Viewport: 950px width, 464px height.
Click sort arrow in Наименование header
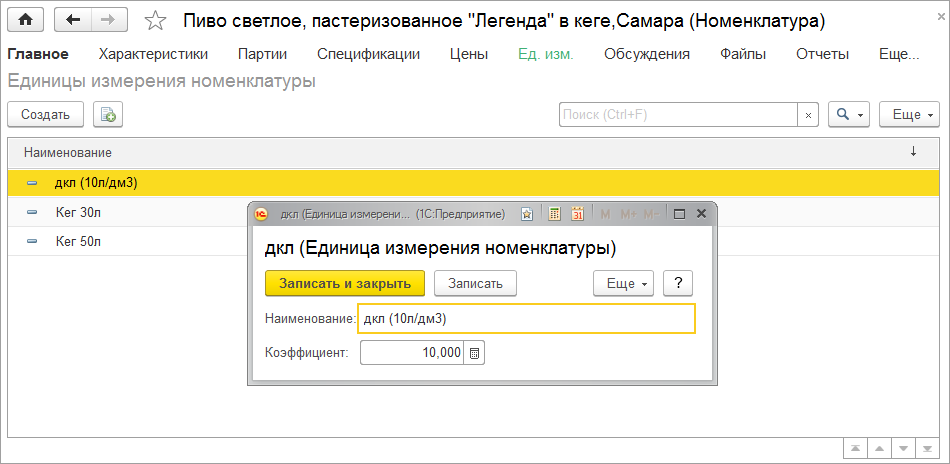(x=914, y=153)
